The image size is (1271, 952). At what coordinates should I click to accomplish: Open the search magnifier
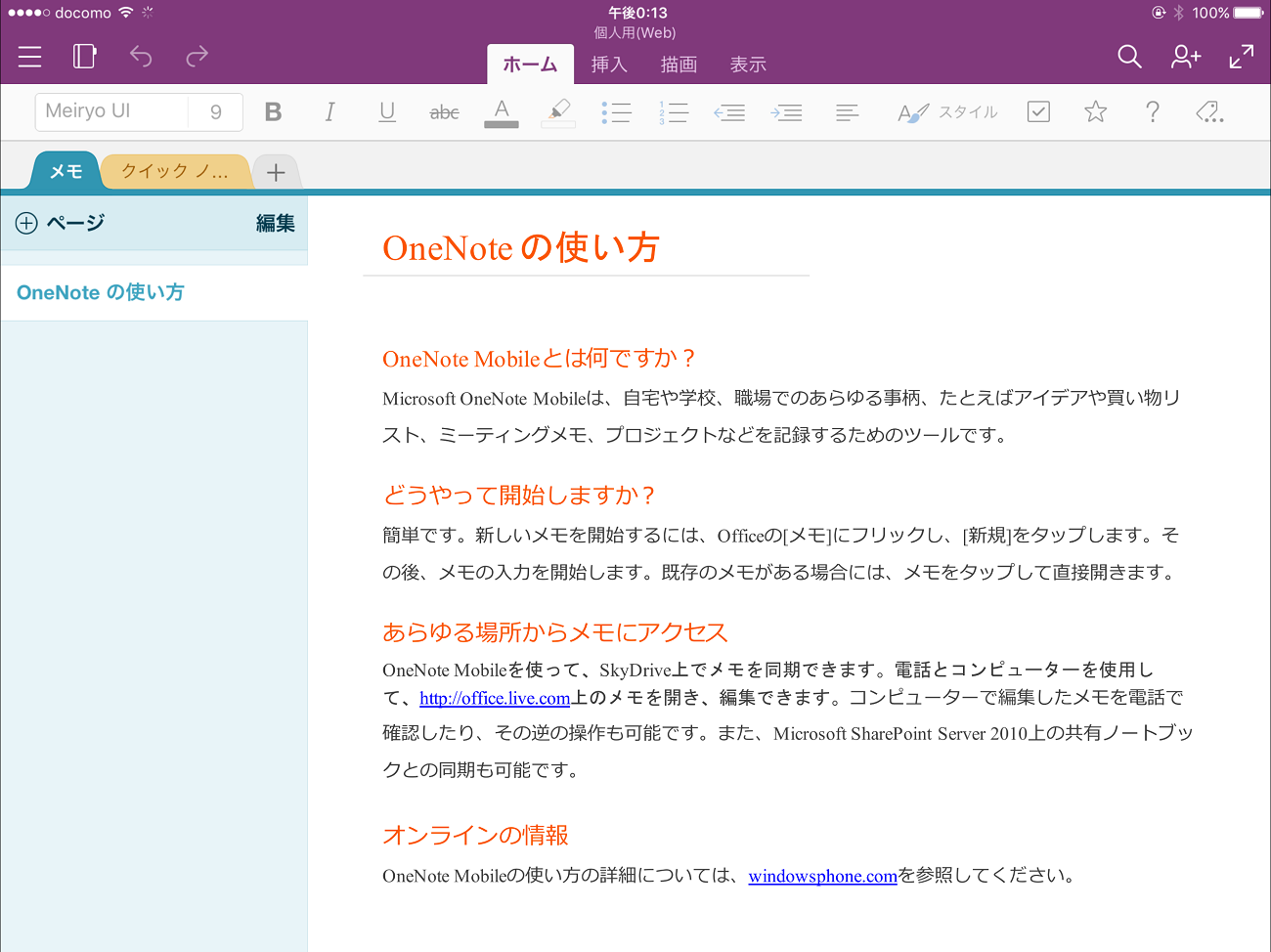pos(1129,57)
